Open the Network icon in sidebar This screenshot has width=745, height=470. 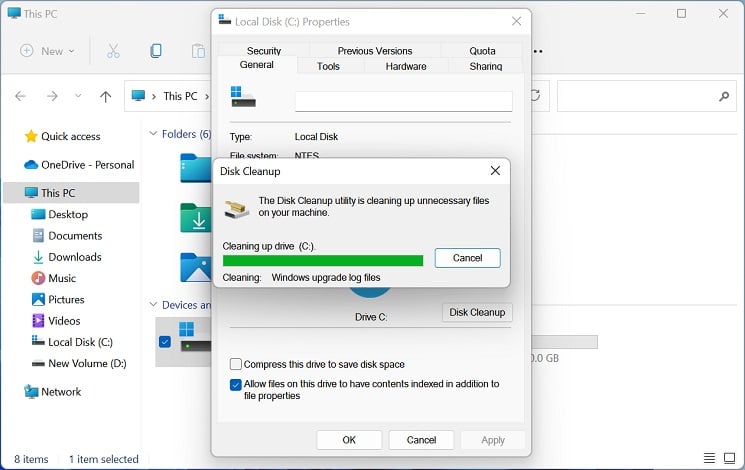point(31,392)
